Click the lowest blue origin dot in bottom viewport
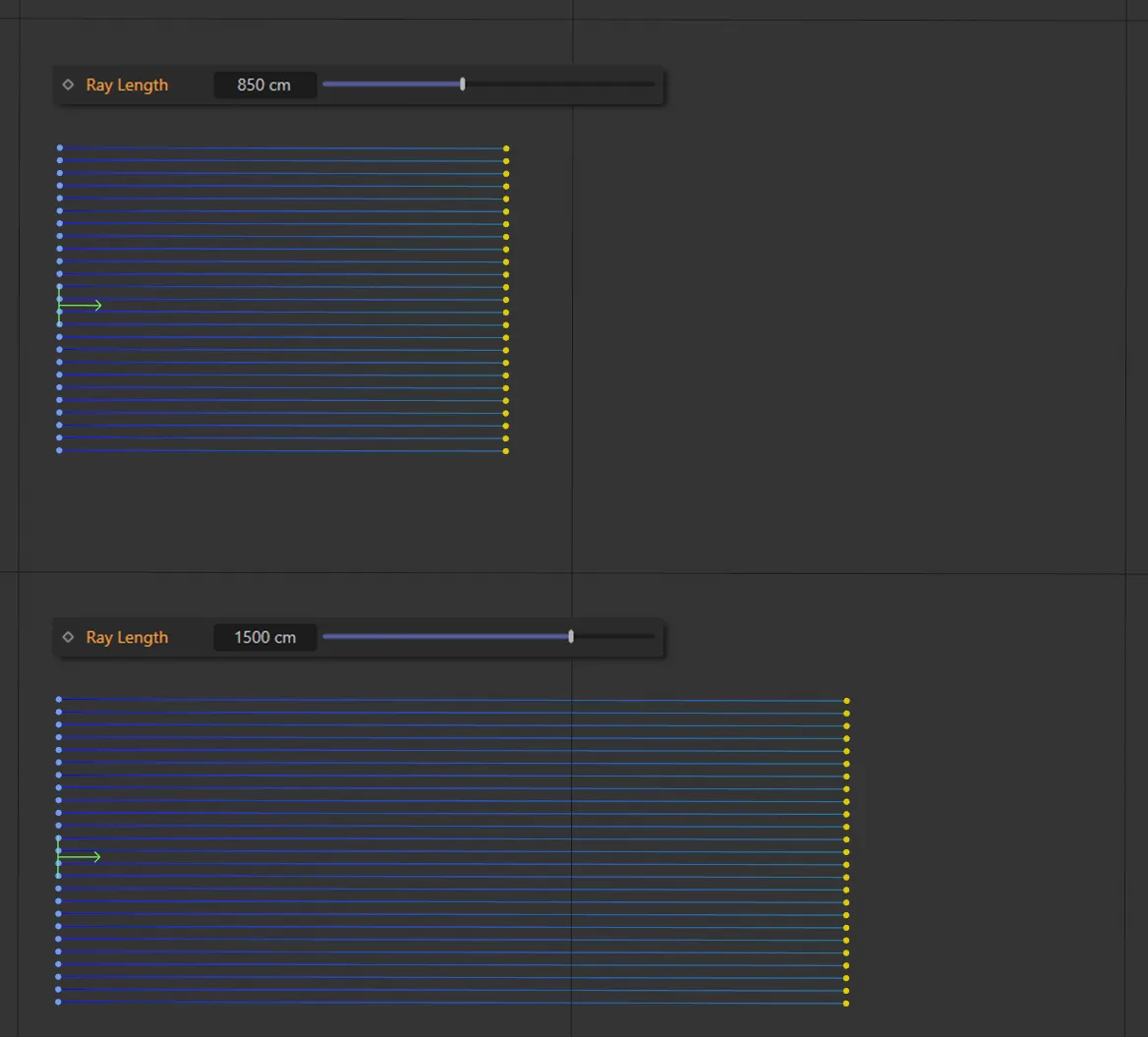The height and width of the screenshot is (1037, 1148). [x=58, y=1002]
